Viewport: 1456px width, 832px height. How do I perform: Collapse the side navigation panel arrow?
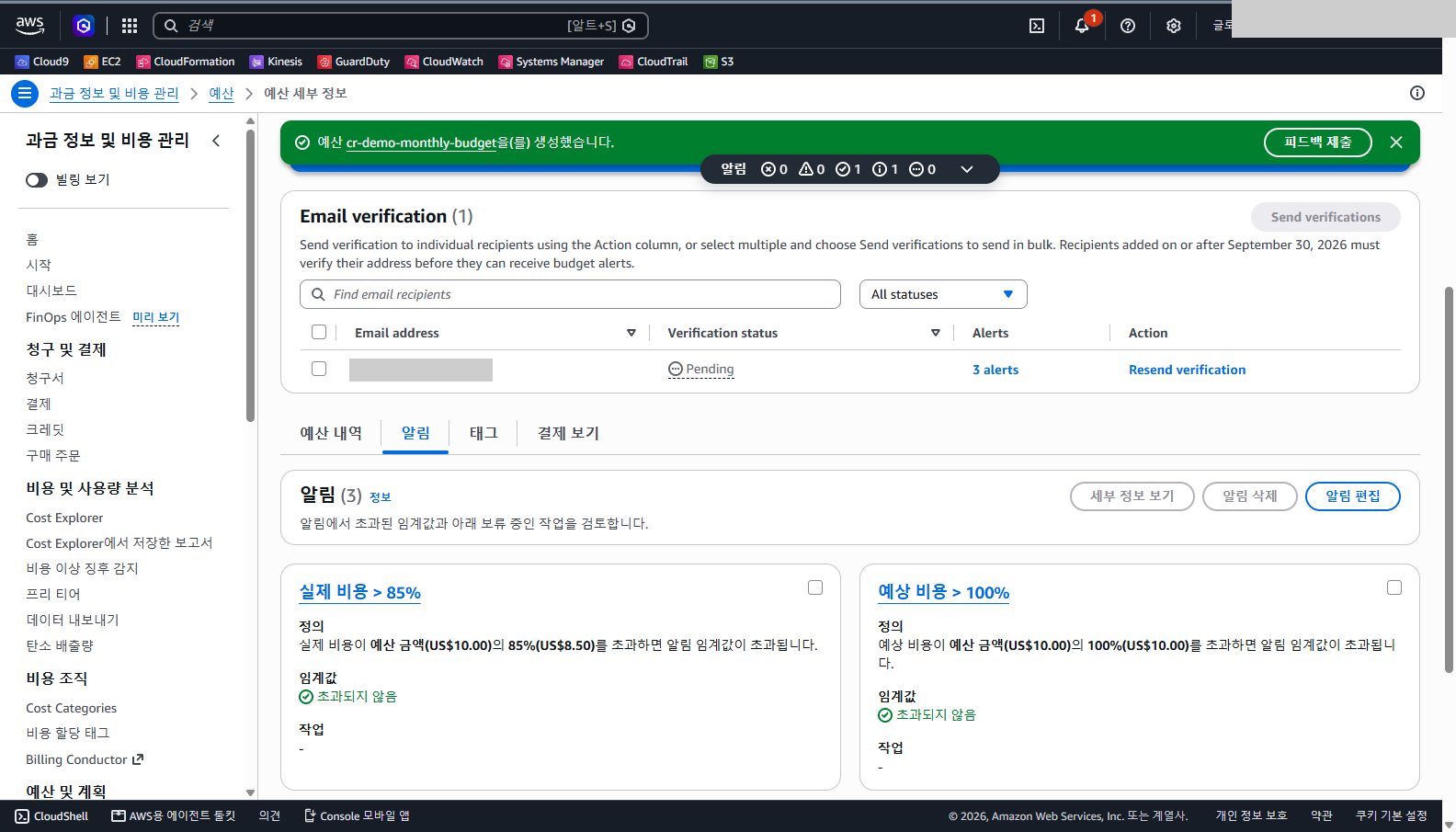tap(216, 141)
